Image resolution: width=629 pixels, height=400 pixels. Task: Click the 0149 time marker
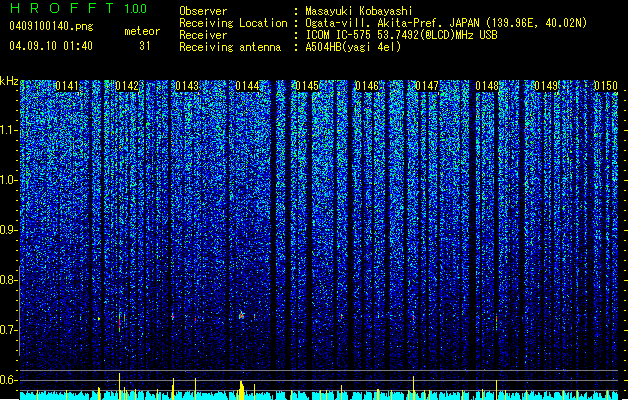pyautogui.click(x=547, y=86)
